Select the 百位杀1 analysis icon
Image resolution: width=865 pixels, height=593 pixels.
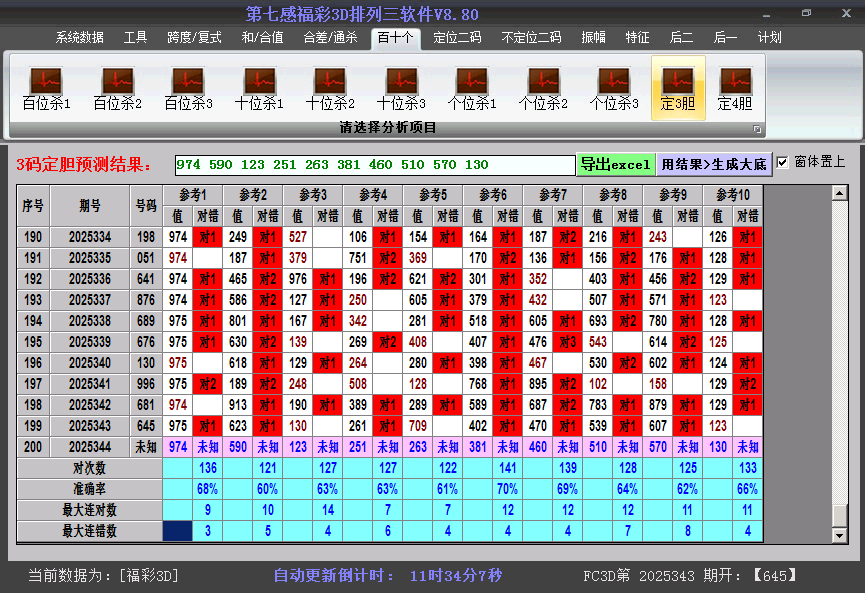(x=46, y=87)
